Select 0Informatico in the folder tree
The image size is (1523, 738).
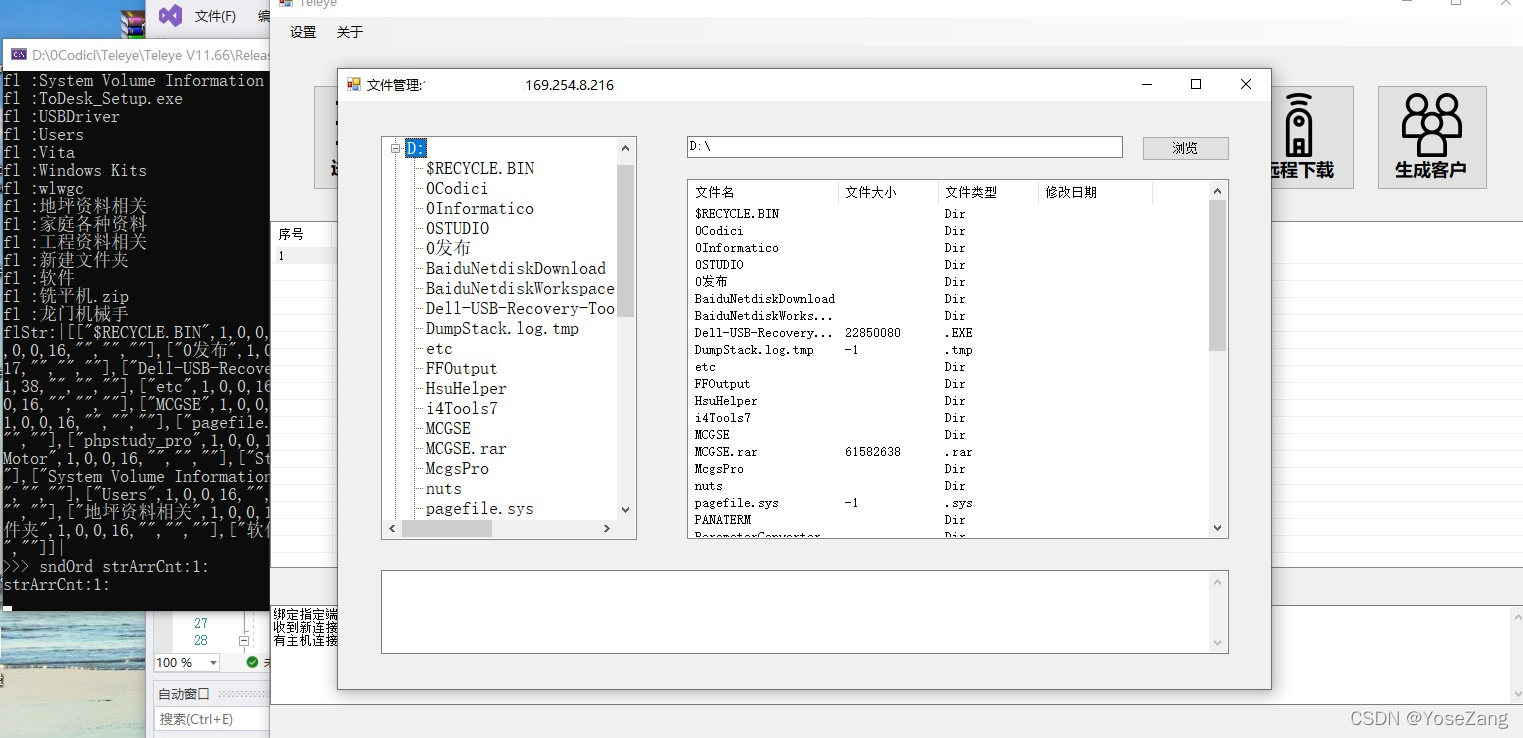click(480, 208)
